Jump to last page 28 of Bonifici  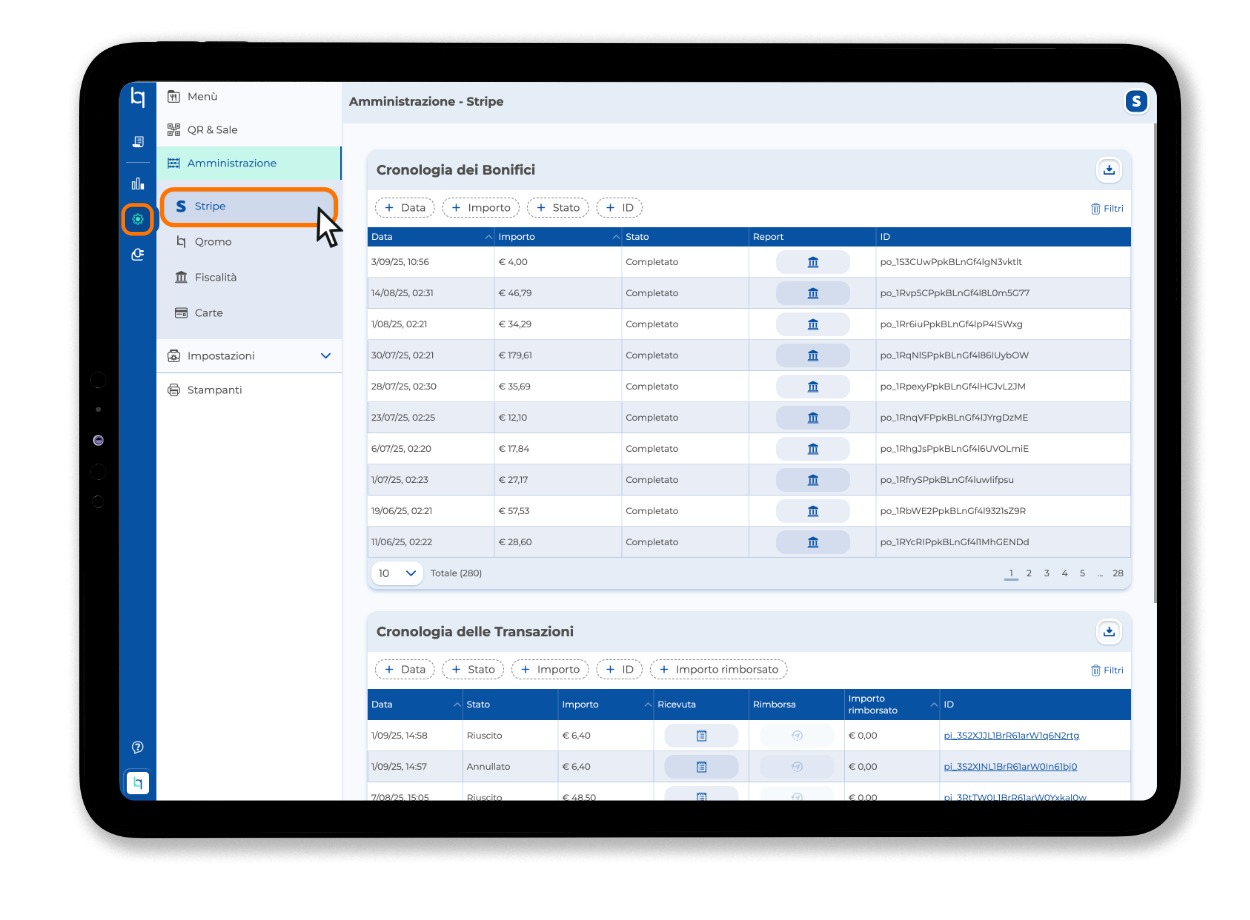point(1118,574)
